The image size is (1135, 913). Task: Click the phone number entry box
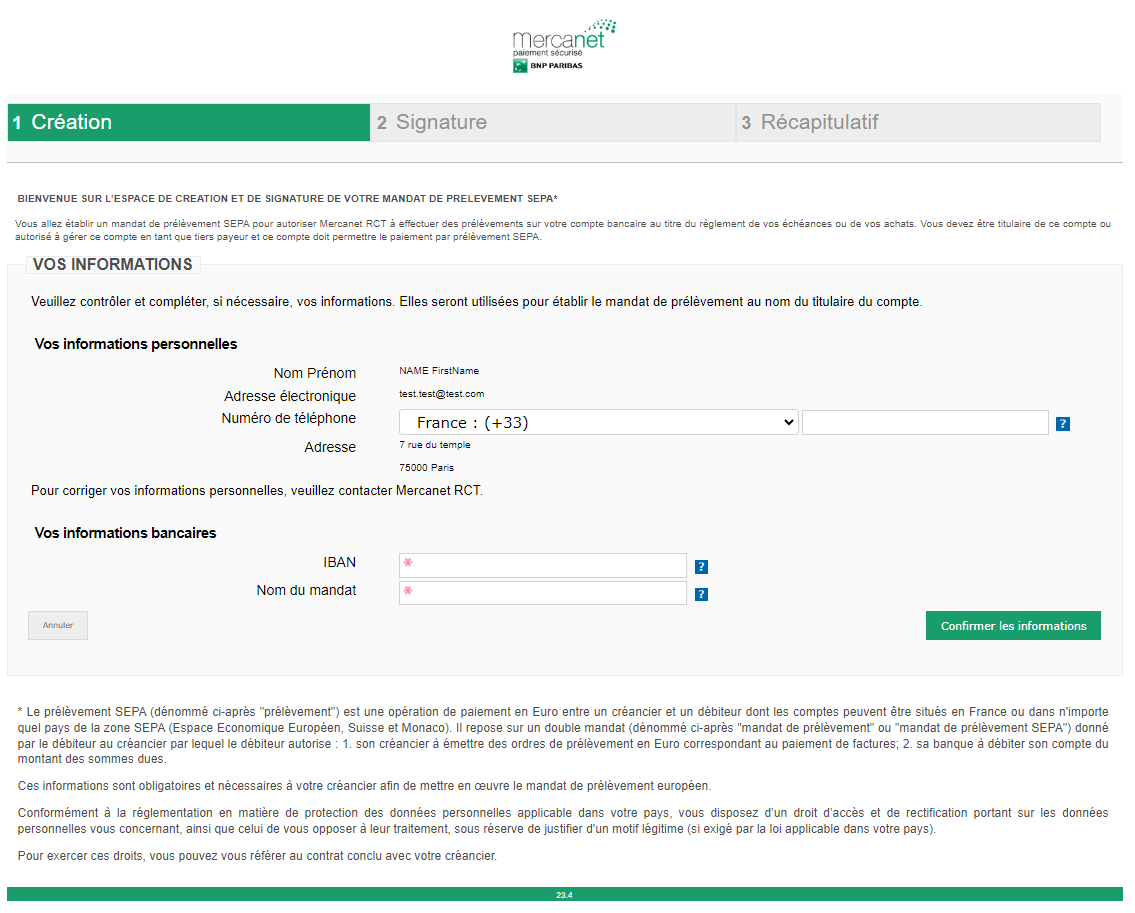coord(924,422)
